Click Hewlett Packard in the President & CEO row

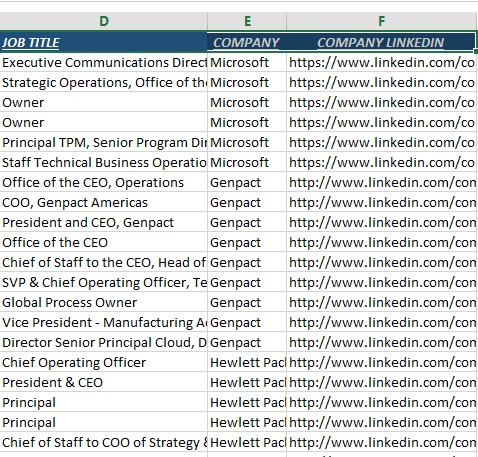[247, 382]
